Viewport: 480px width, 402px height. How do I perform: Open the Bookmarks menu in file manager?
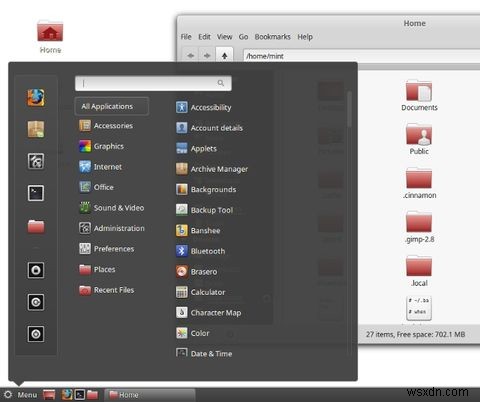[x=272, y=37]
